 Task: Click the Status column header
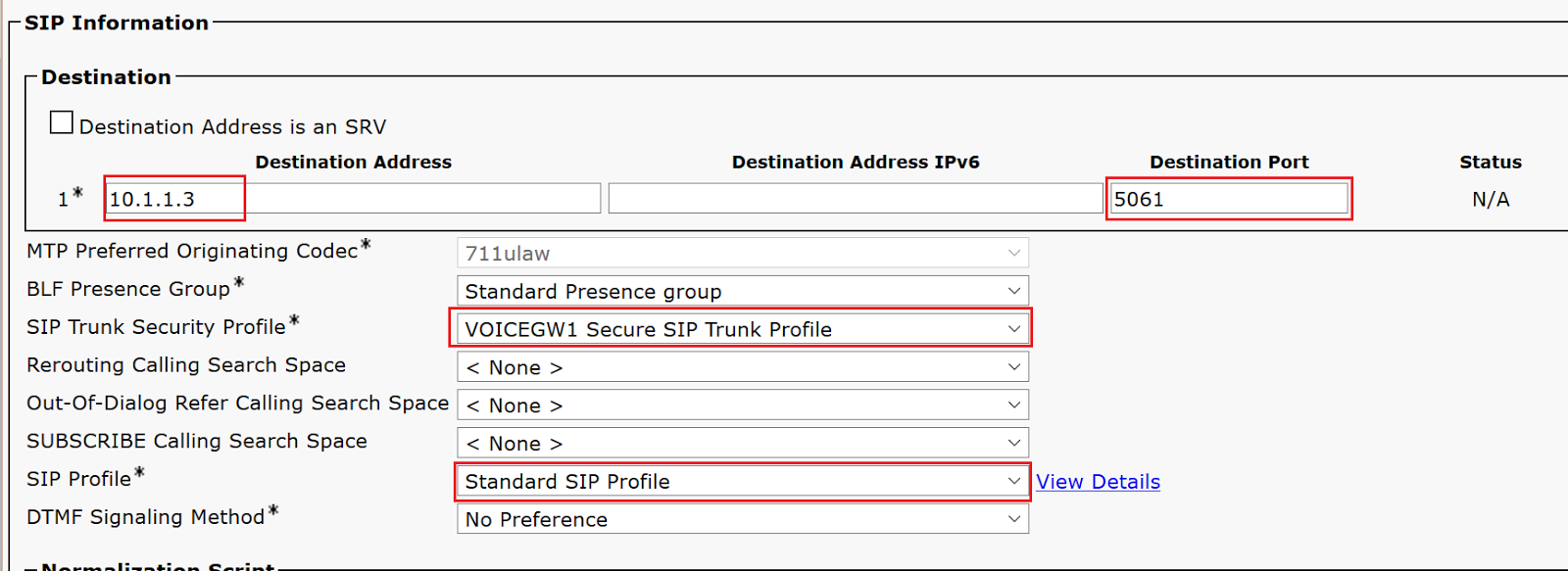pos(1491,162)
